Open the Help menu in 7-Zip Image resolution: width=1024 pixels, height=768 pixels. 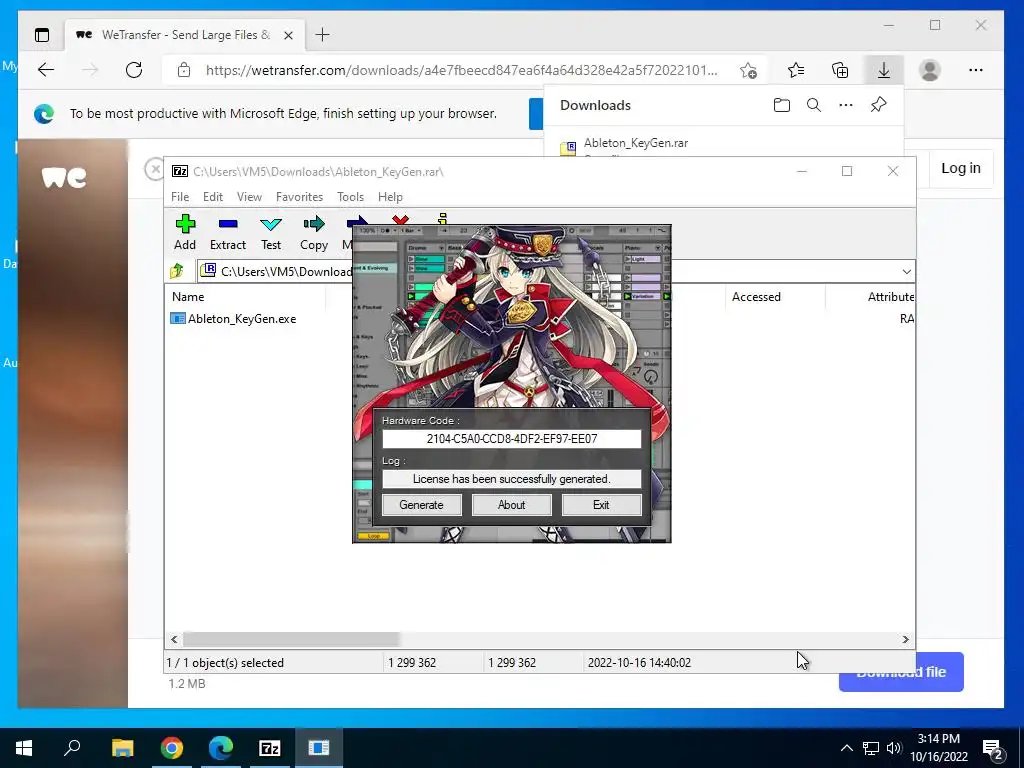[x=390, y=197]
